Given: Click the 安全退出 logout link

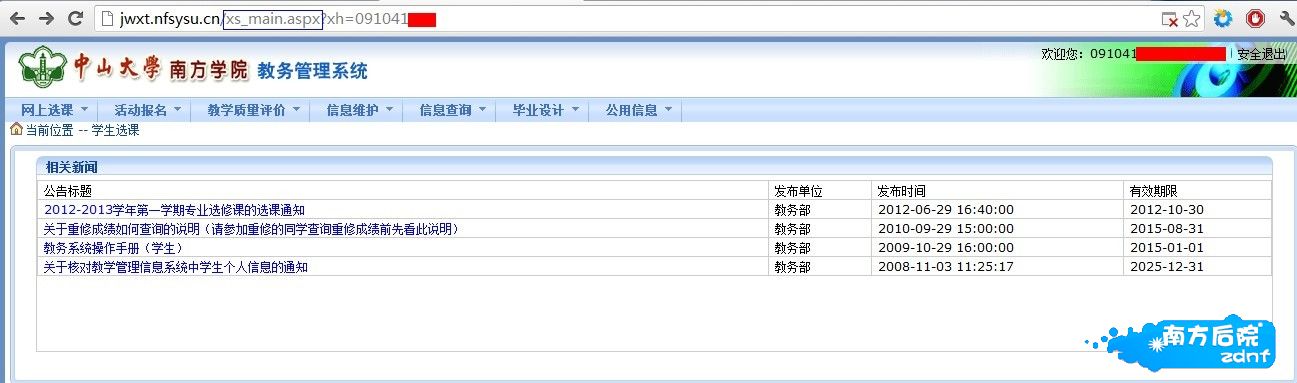Looking at the screenshot, I should (1261, 54).
